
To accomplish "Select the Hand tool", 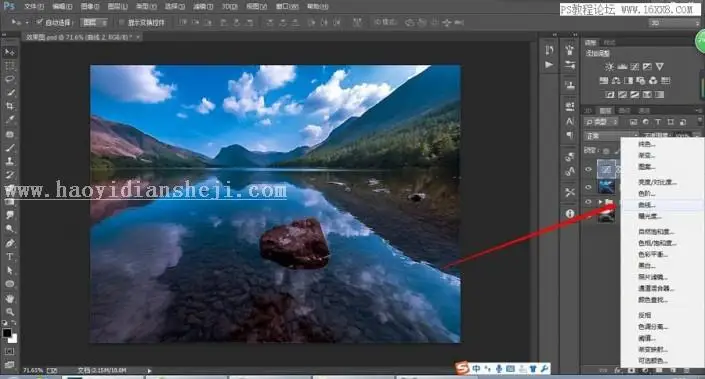I will coord(9,299).
